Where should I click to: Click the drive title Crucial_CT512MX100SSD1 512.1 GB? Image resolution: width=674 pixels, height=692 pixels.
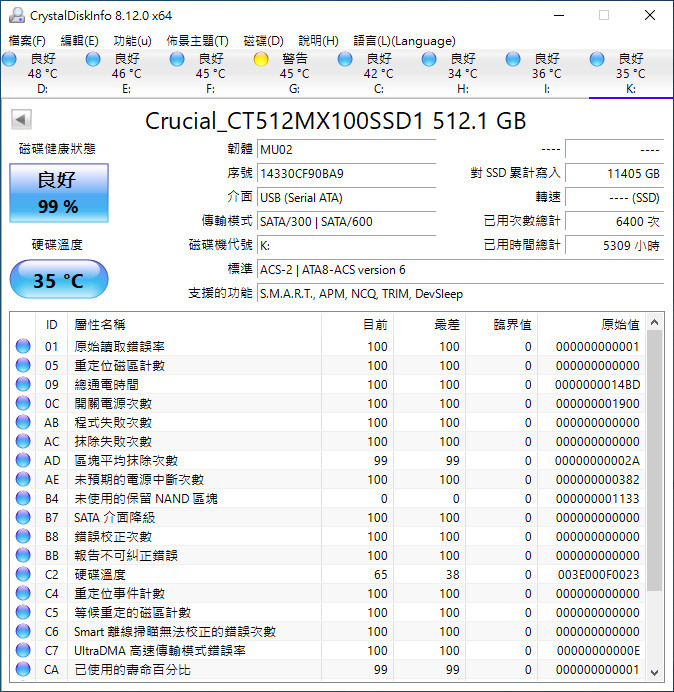click(335, 120)
